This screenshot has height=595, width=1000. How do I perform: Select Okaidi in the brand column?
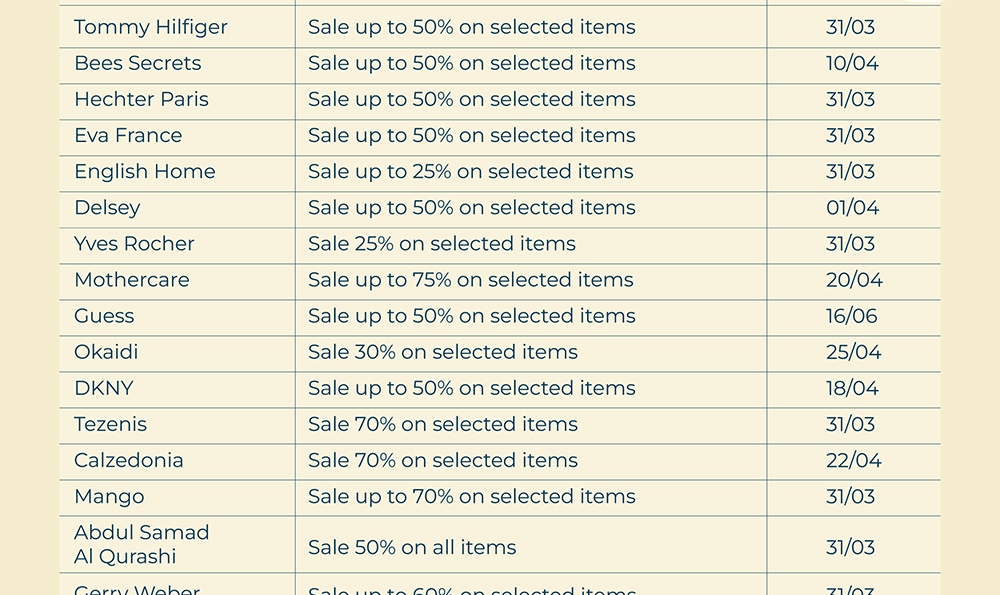click(106, 351)
